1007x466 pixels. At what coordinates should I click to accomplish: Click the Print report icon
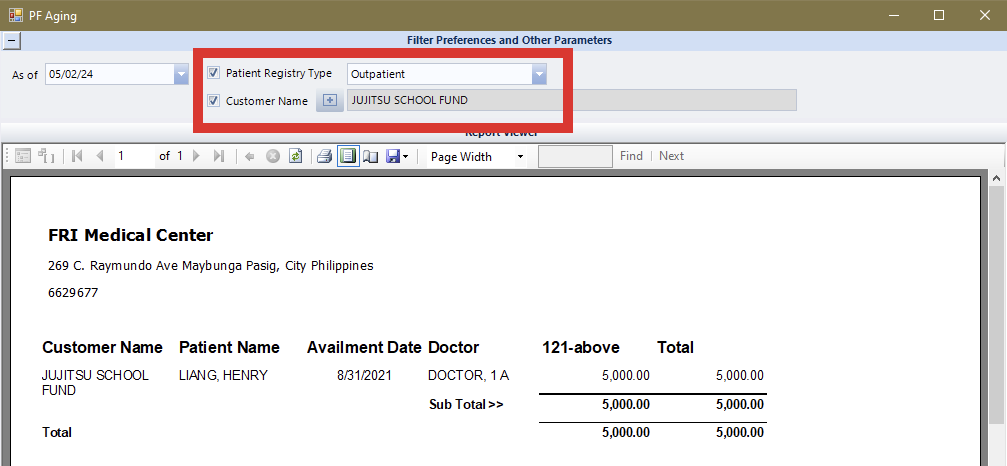(324, 157)
